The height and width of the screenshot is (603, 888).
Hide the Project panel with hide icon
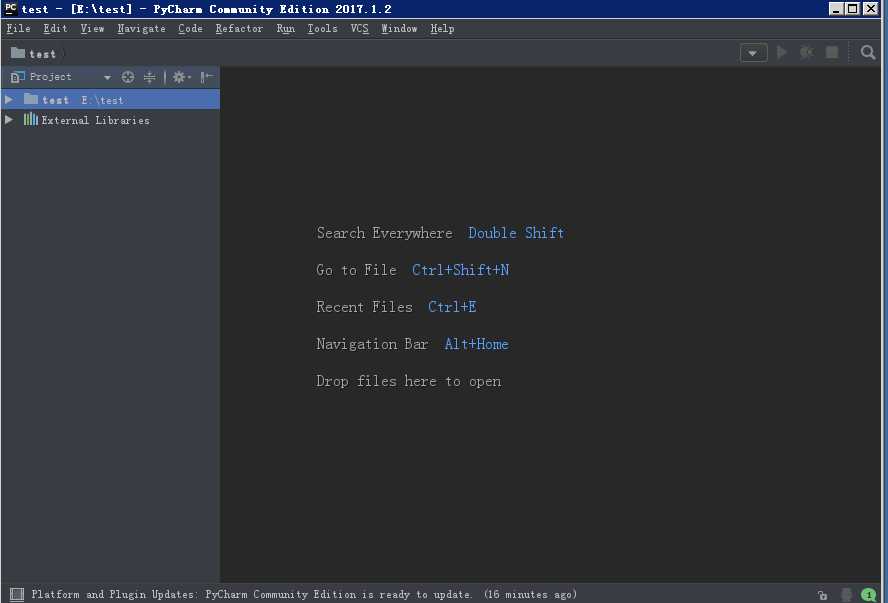(207, 77)
